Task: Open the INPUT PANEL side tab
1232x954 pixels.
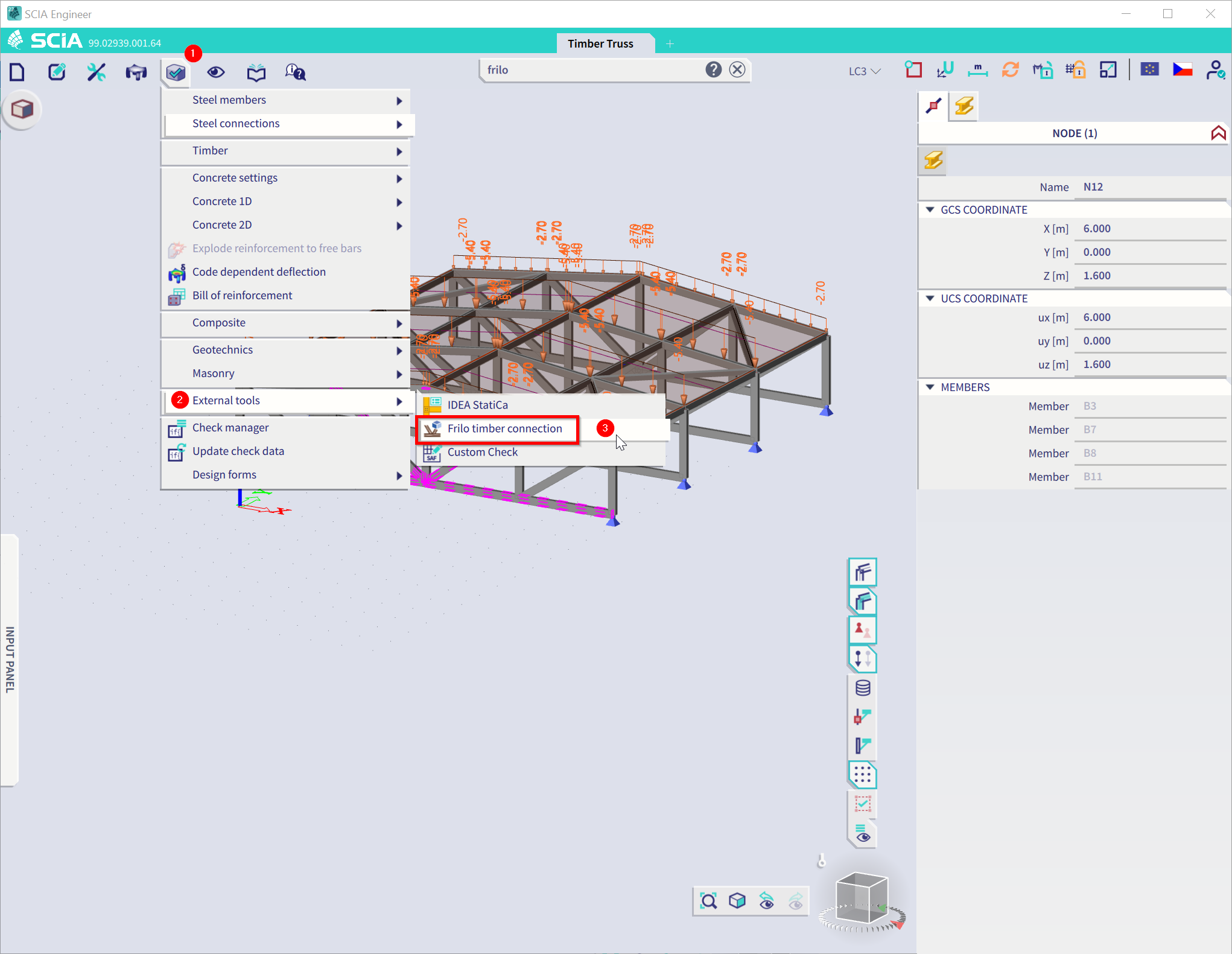Action: (10, 660)
